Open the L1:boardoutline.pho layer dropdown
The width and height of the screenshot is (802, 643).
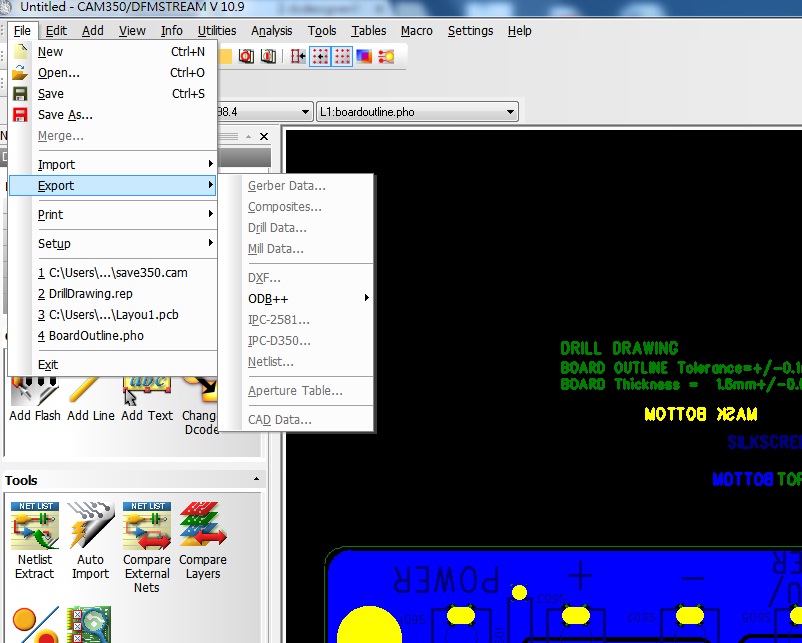417,112
